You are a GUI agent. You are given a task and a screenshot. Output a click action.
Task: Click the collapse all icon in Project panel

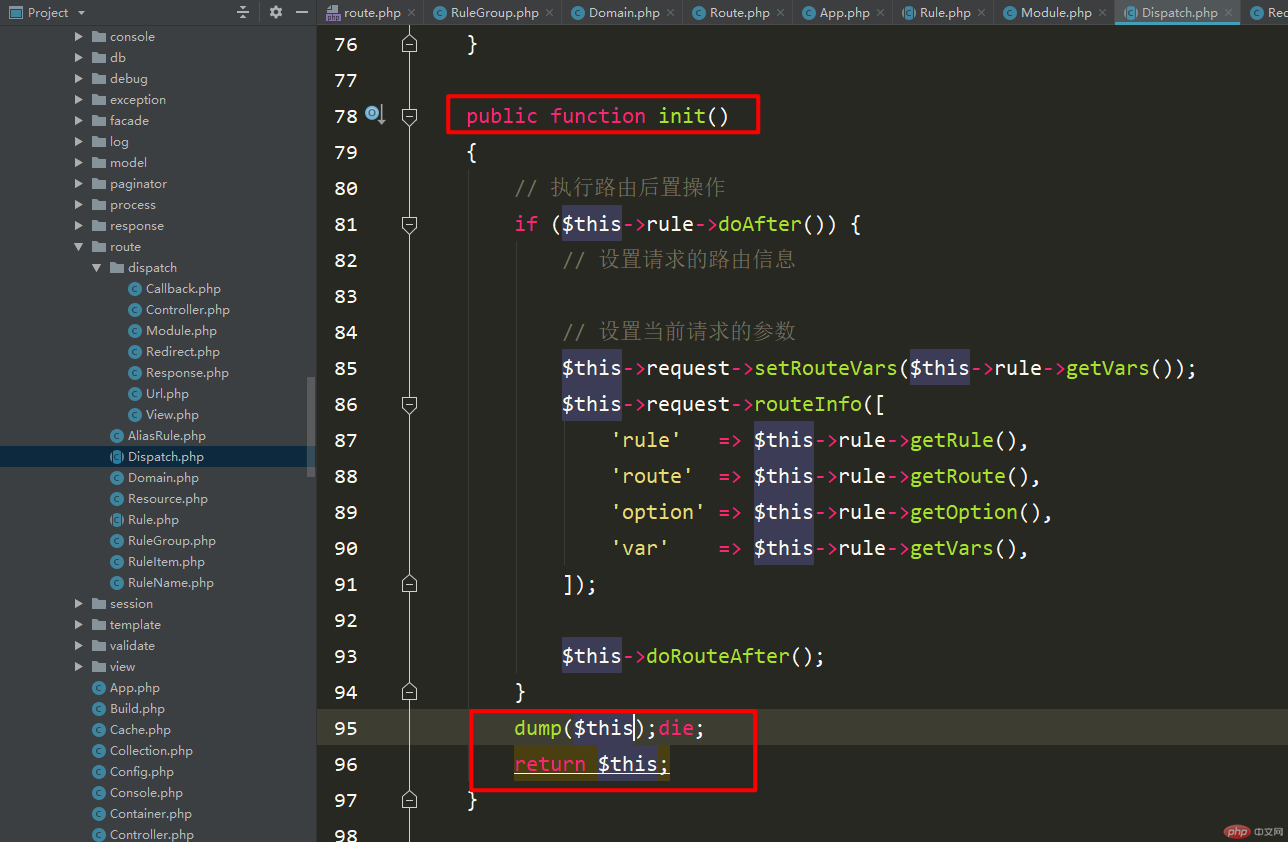[x=243, y=12]
